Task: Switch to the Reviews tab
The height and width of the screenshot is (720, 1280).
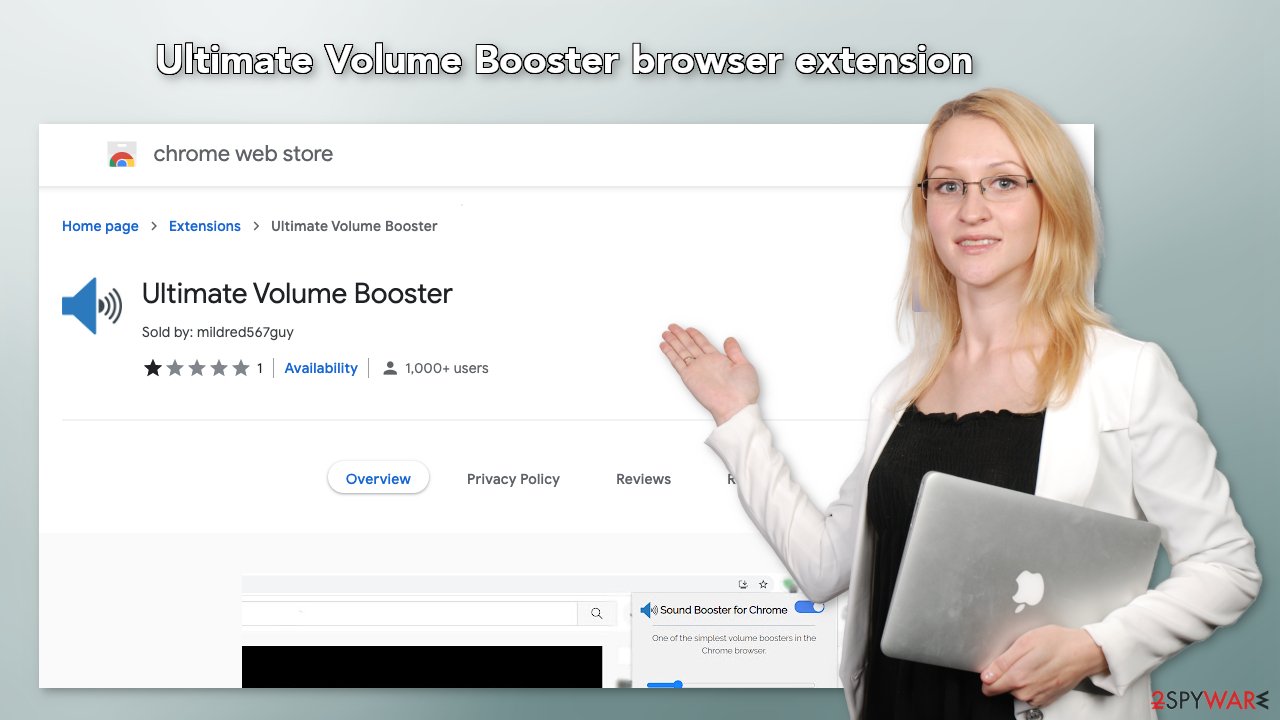Action: (x=643, y=479)
